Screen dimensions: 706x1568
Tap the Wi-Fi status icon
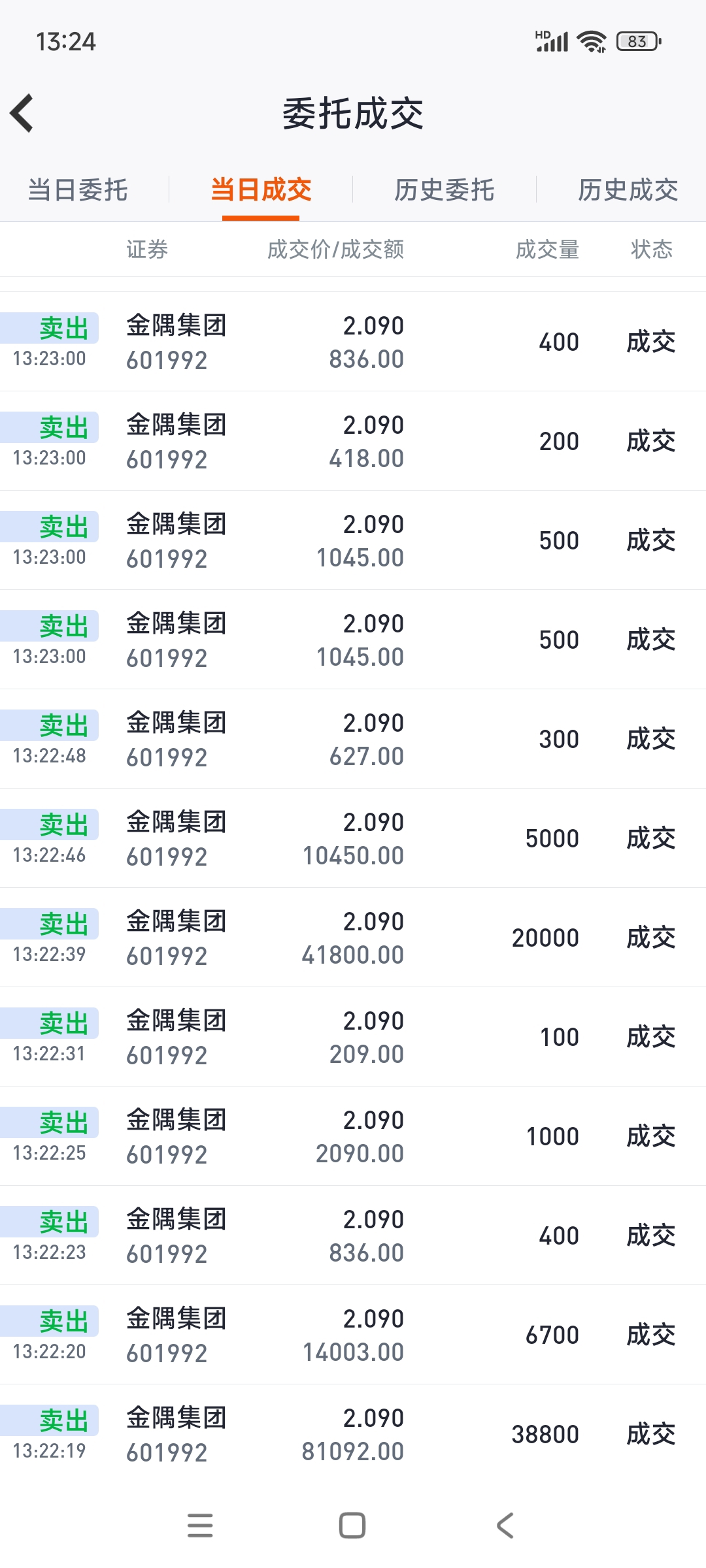pos(592,42)
